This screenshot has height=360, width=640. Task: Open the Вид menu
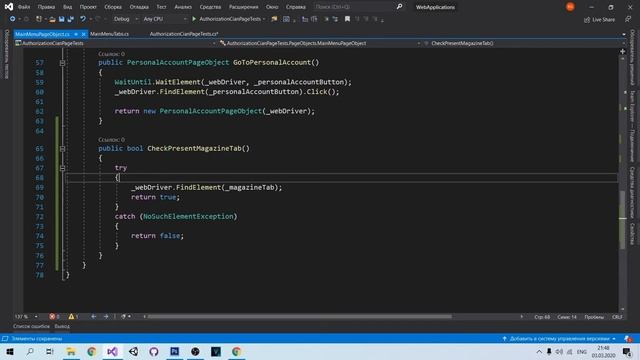(67, 7)
